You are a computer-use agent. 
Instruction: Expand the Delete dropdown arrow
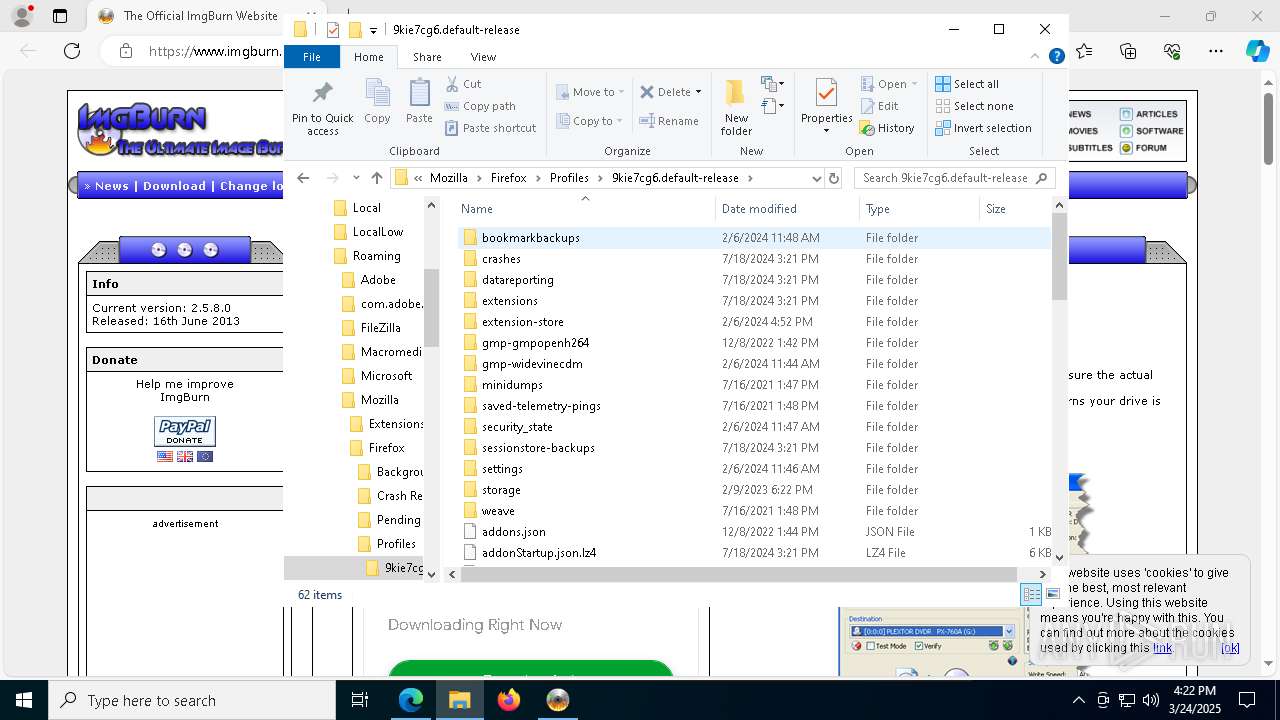pos(698,92)
